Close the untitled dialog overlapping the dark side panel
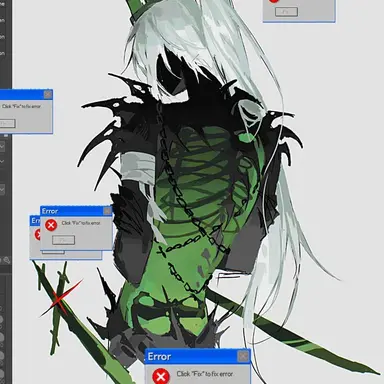This screenshot has height=384, width=384. pyautogui.click(x=48, y=95)
